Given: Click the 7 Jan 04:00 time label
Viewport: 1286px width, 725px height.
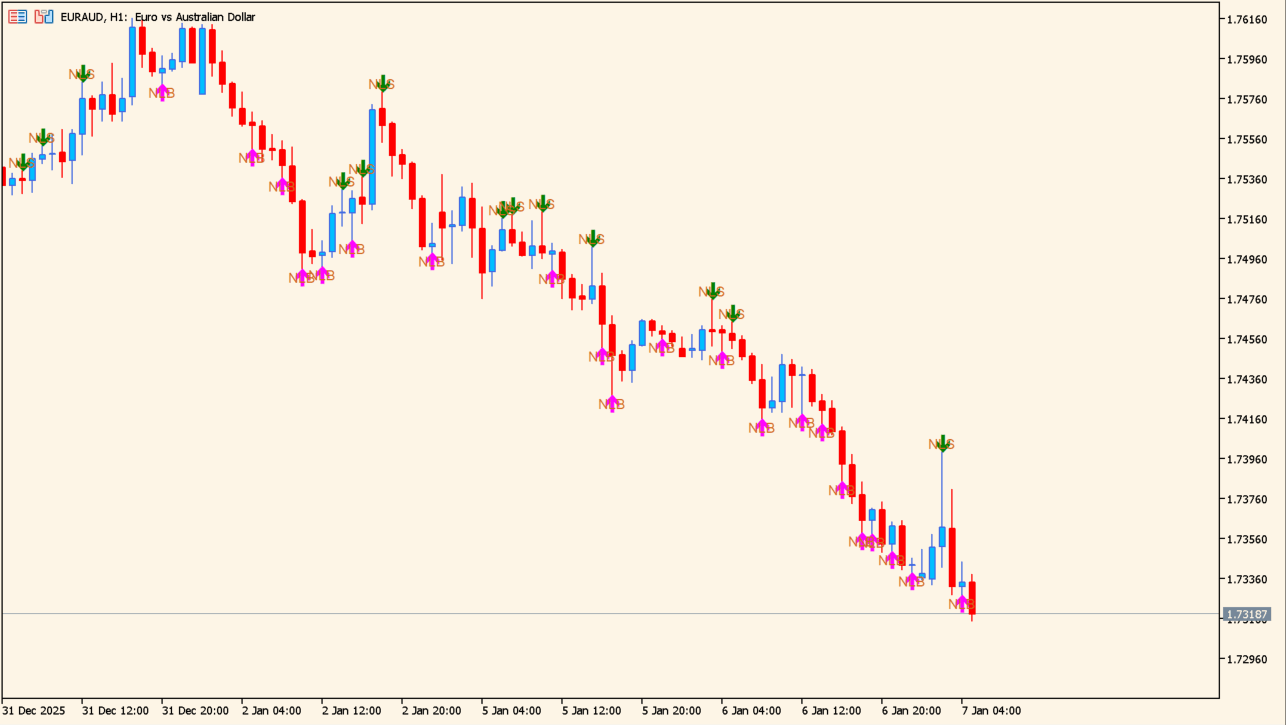Looking at the screenshot, I should click(991, 711).
